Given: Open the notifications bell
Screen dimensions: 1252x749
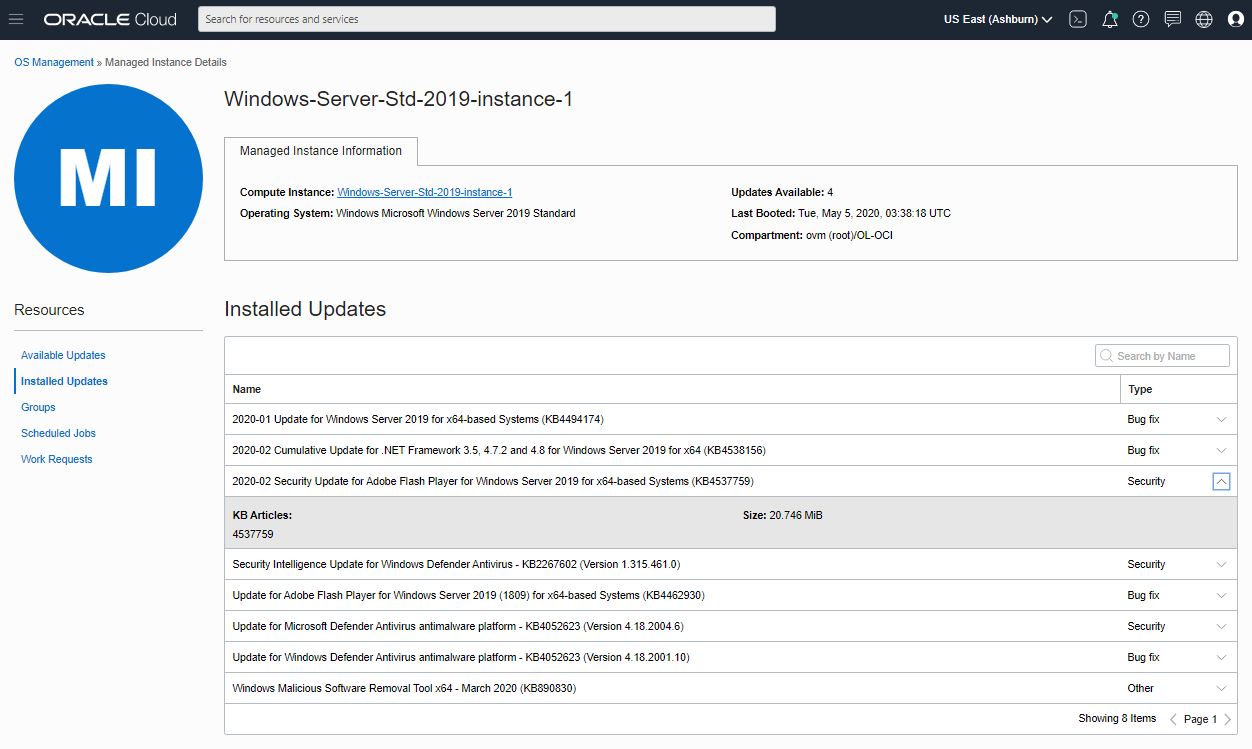Looking at the screenshot, I should [x=1109, y=18].
